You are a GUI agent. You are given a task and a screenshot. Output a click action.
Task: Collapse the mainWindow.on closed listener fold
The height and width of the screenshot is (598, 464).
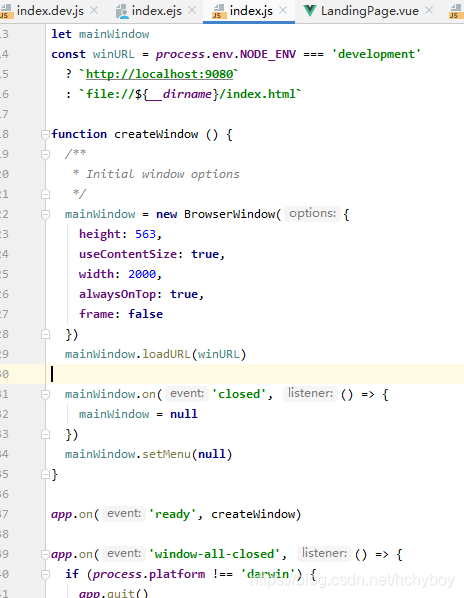click(x=45, y=394)
